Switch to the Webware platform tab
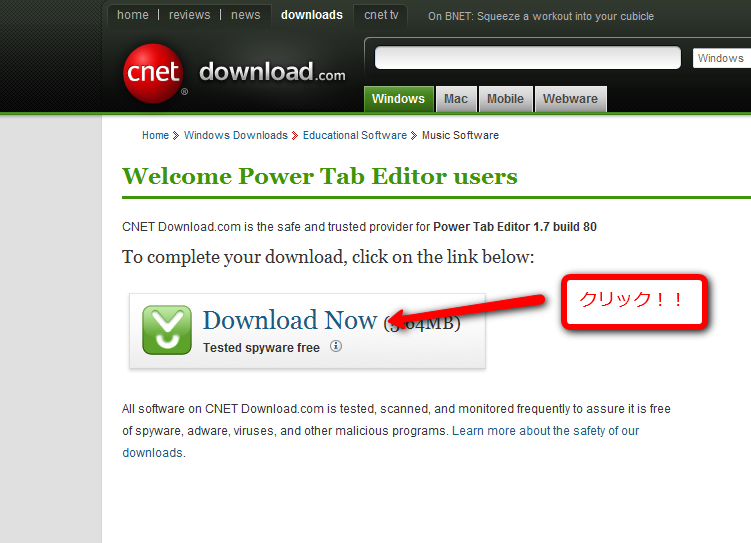 570,99
